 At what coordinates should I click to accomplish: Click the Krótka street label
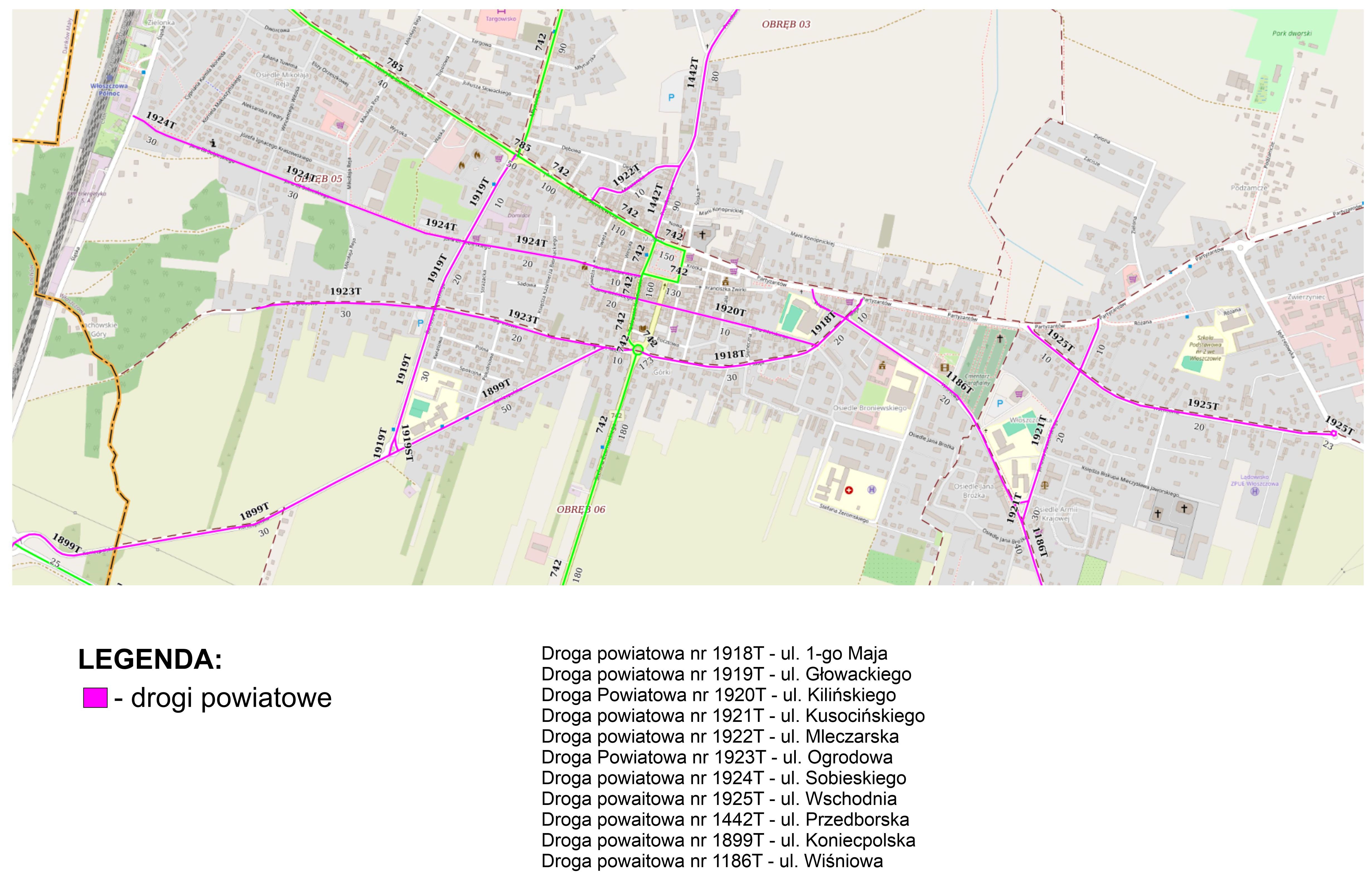pos(694,267)
